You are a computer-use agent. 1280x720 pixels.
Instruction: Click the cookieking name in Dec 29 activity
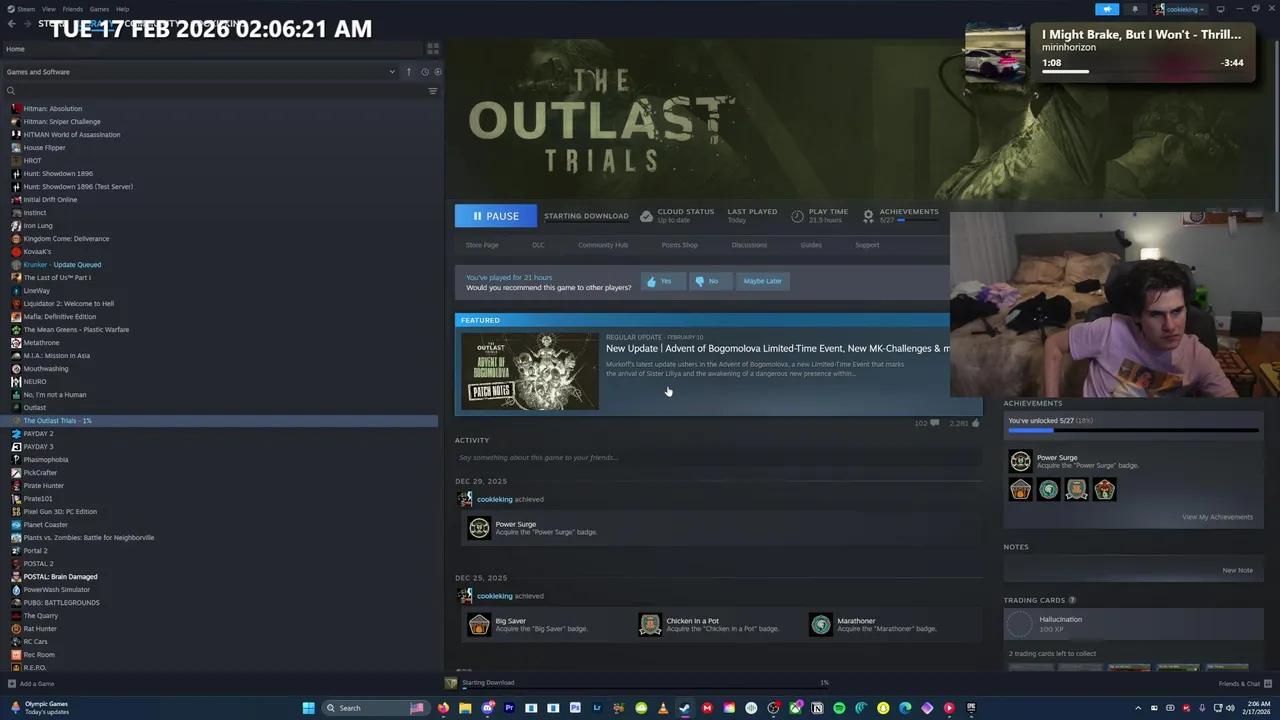[x=495, y=499]
